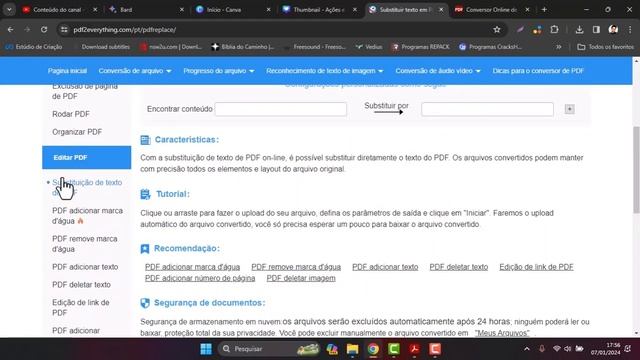Screen dimensions: 640x360
Task: Click the Substituir por input field
Action: point(487,109)
